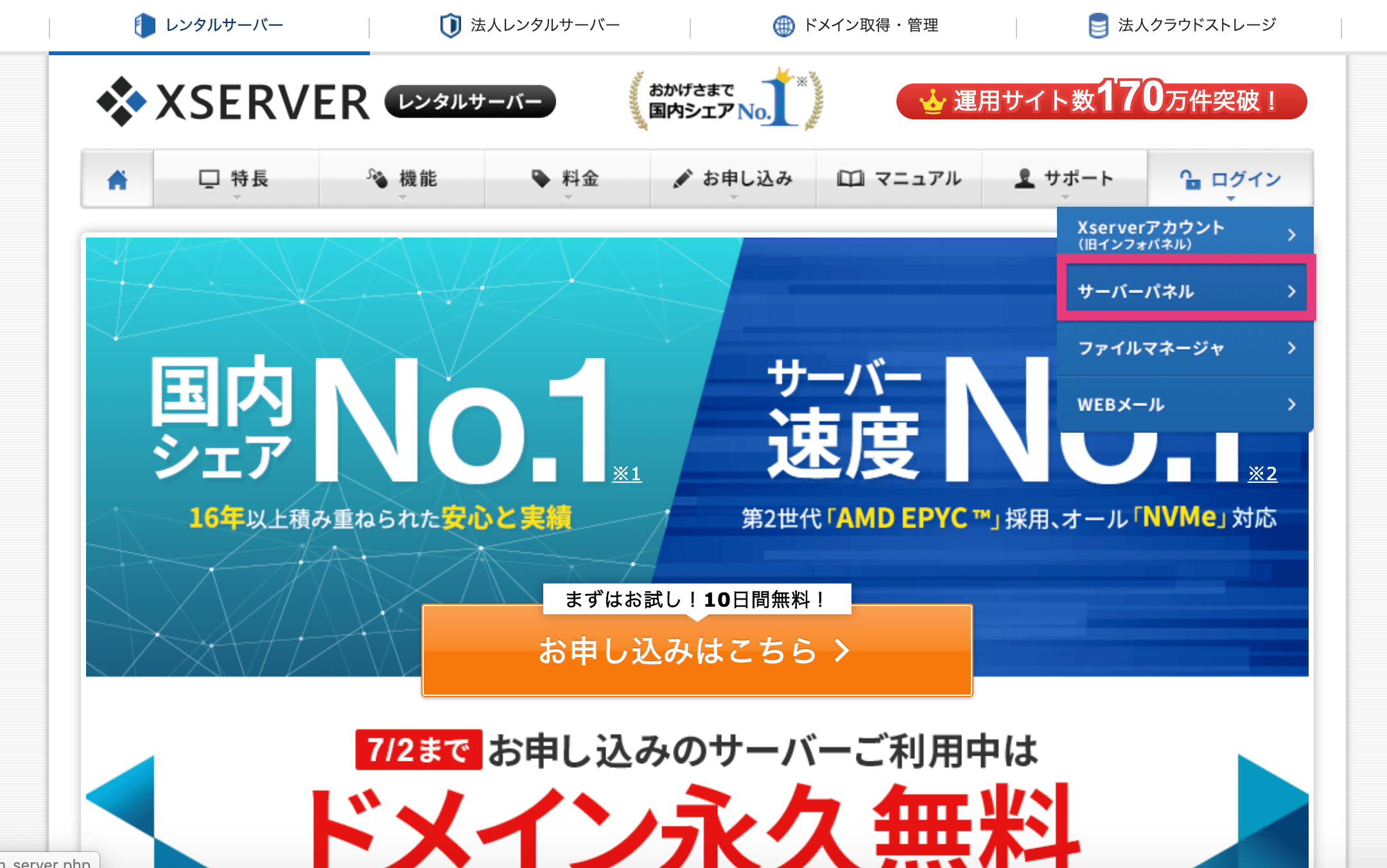Click the padlock icon beside ログイン

pos(1190,180)
